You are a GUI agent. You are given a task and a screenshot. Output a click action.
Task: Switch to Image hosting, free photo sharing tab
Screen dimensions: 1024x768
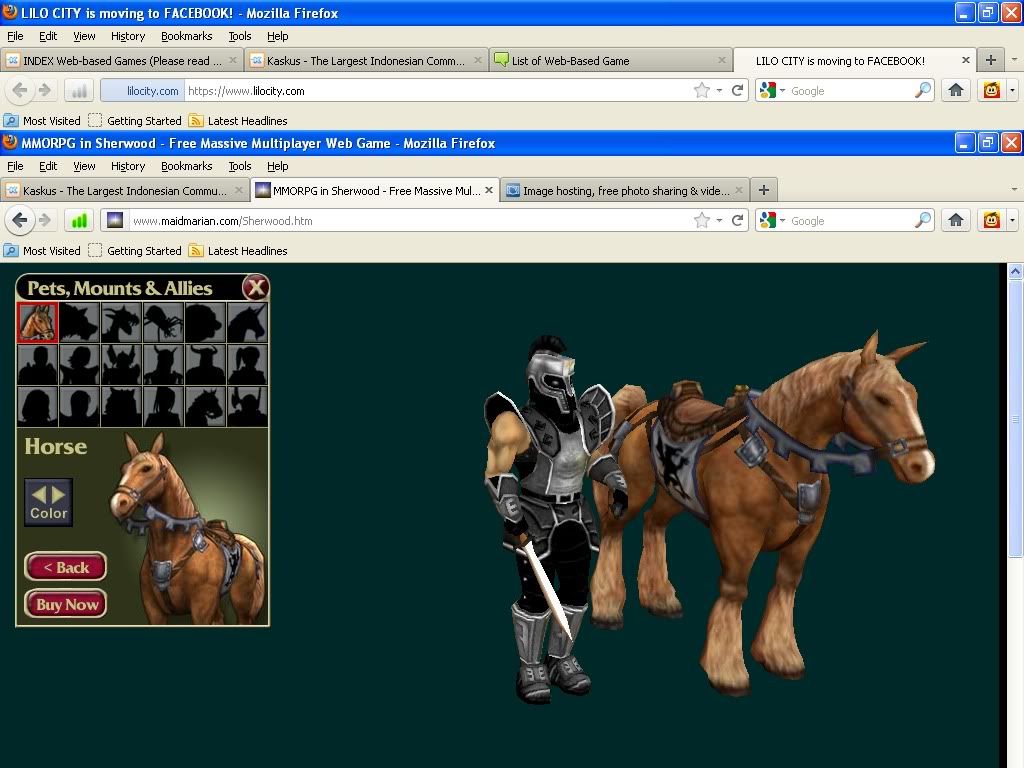(x=626, y=191)
